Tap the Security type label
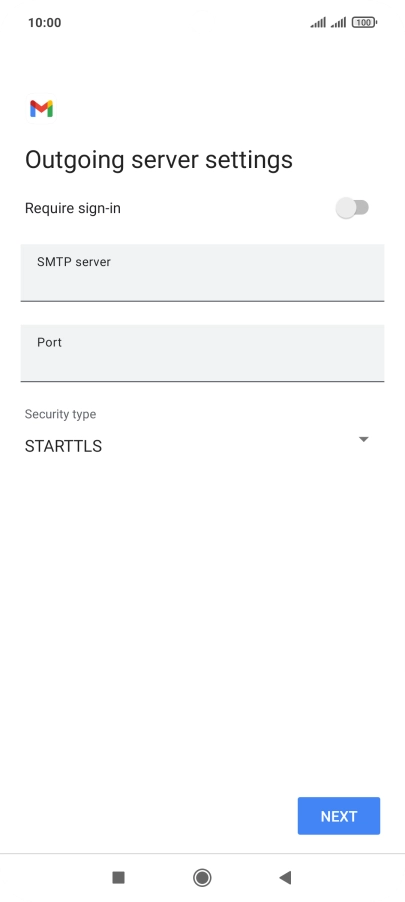 point(60,414)
